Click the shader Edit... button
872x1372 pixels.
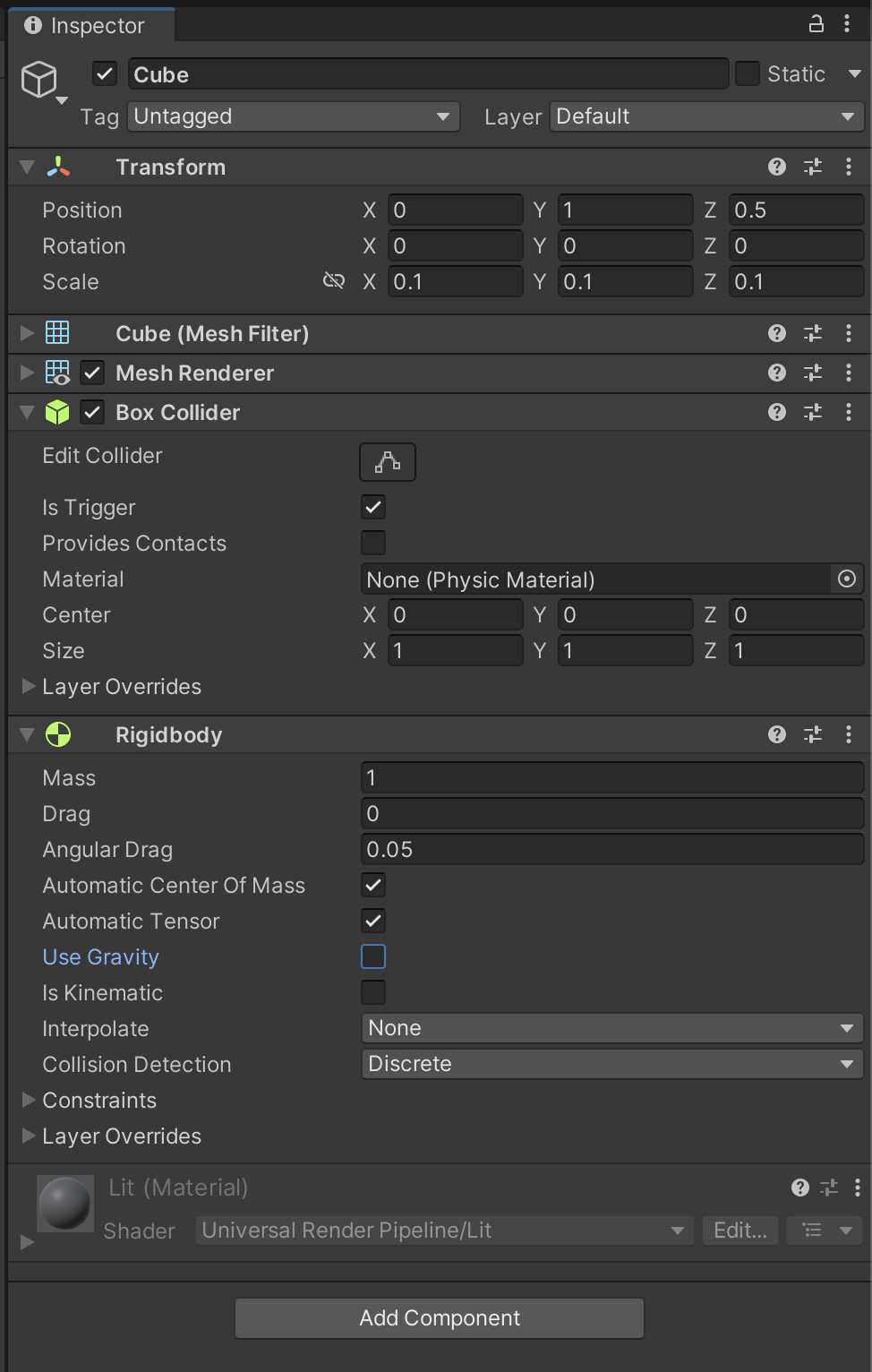pos(740,1231)
